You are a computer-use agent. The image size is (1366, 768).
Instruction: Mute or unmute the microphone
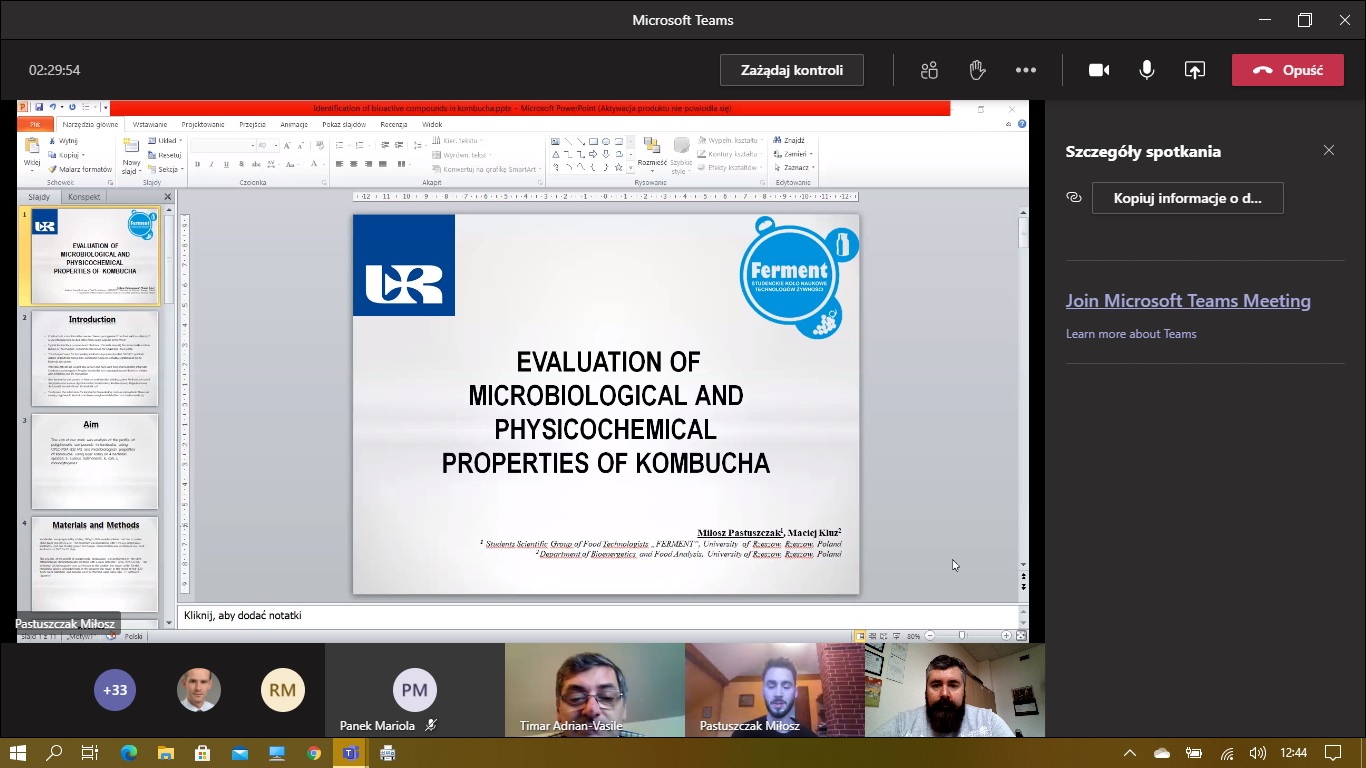click(x=1146, y=70)
